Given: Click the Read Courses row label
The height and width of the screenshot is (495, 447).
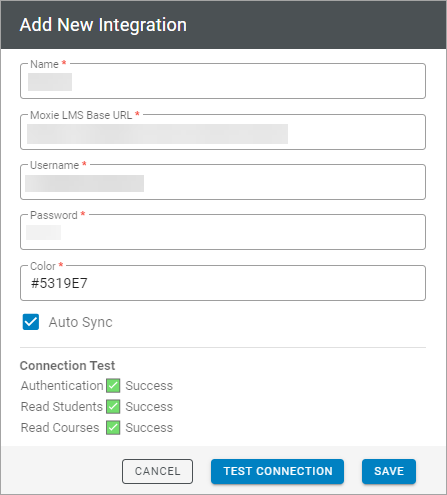Looking at the screenshot, I should click(x=60, y=428).
